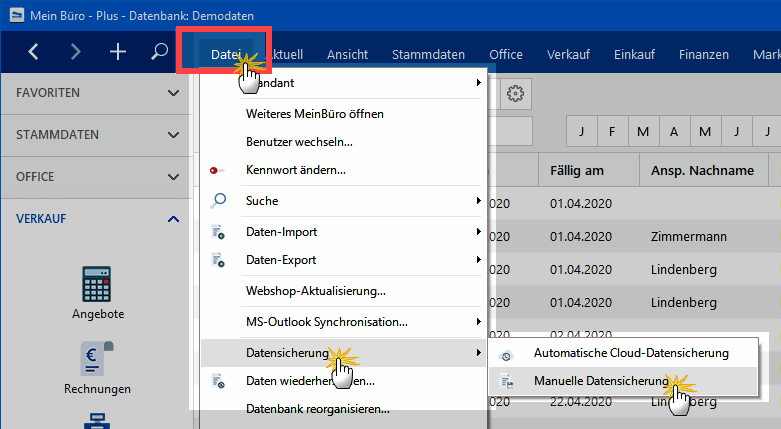The height and width of the screenshot is (429, 781).
Task: Go forward with the right arrow
Action: pos(75,52)
